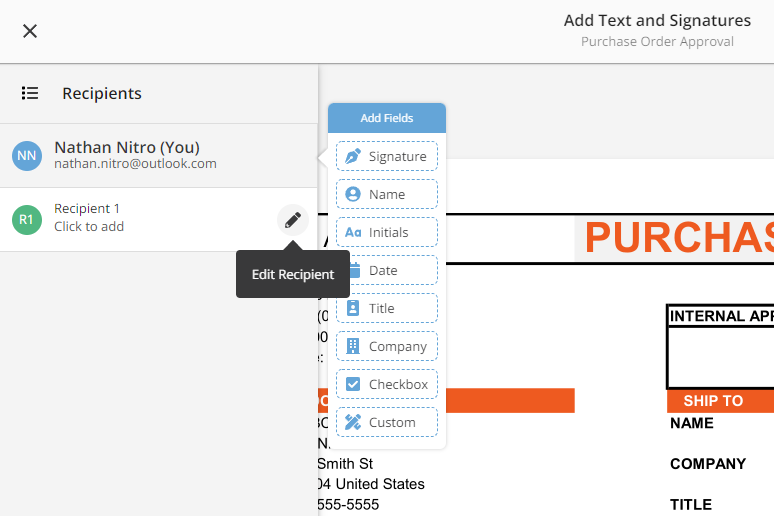774x516 pixels.
Task: Click the R1 green avatar circle
Action: point(27,219)
